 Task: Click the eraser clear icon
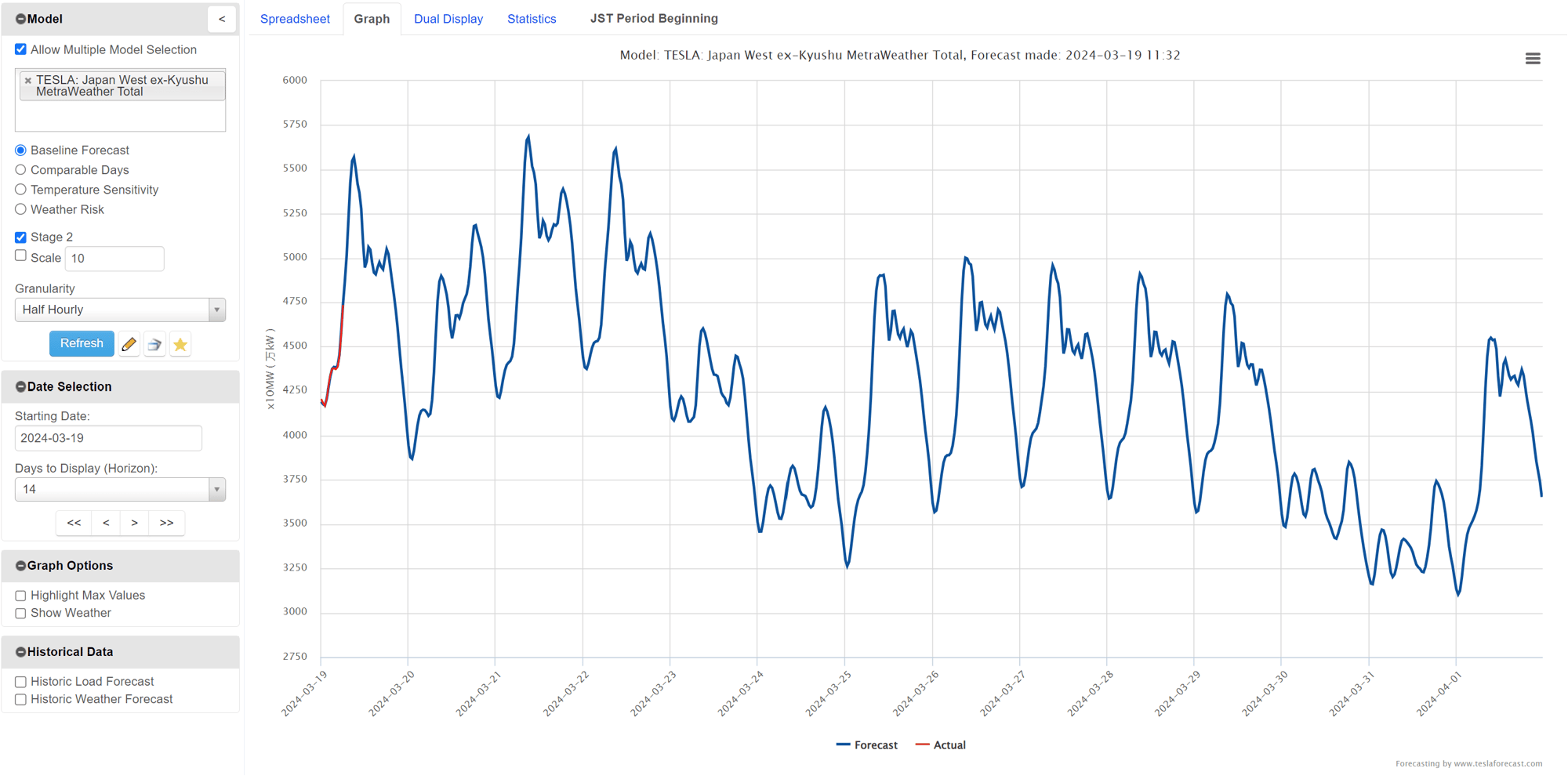(155, 344)
